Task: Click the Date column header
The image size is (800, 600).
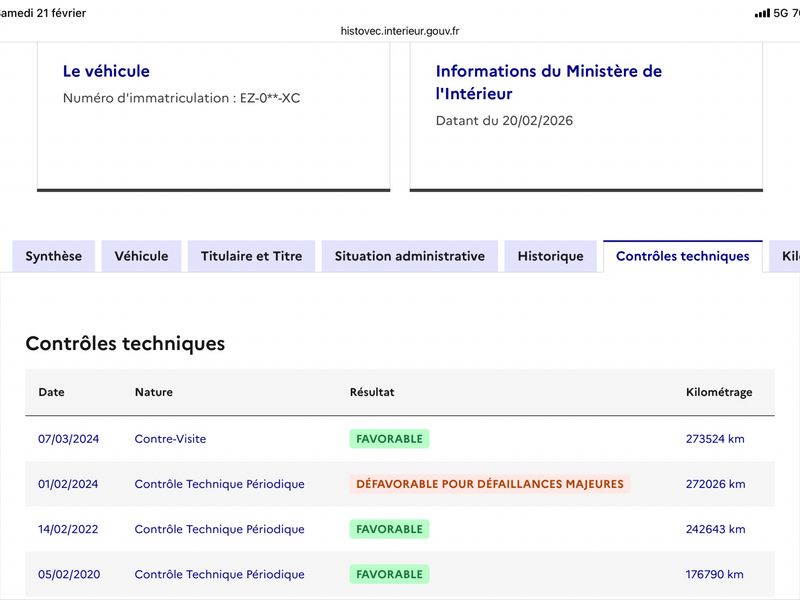Action: [x=52, y=392]
